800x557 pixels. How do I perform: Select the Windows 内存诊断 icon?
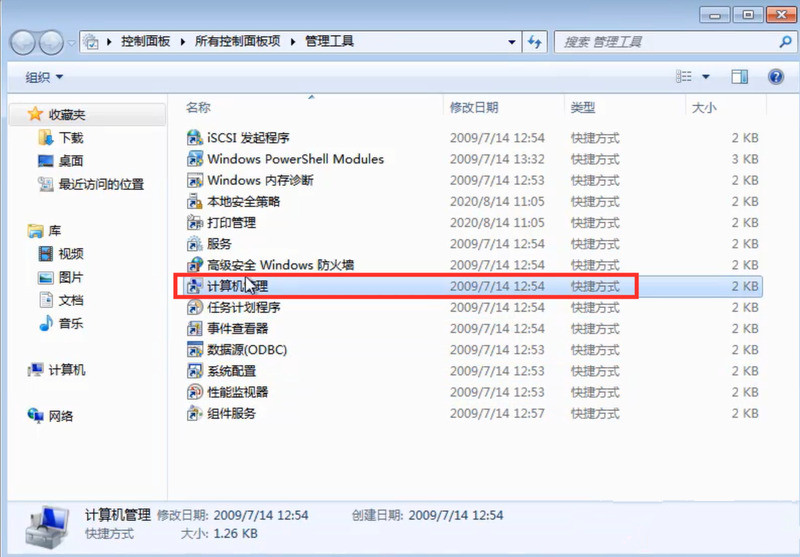(195, 181)
